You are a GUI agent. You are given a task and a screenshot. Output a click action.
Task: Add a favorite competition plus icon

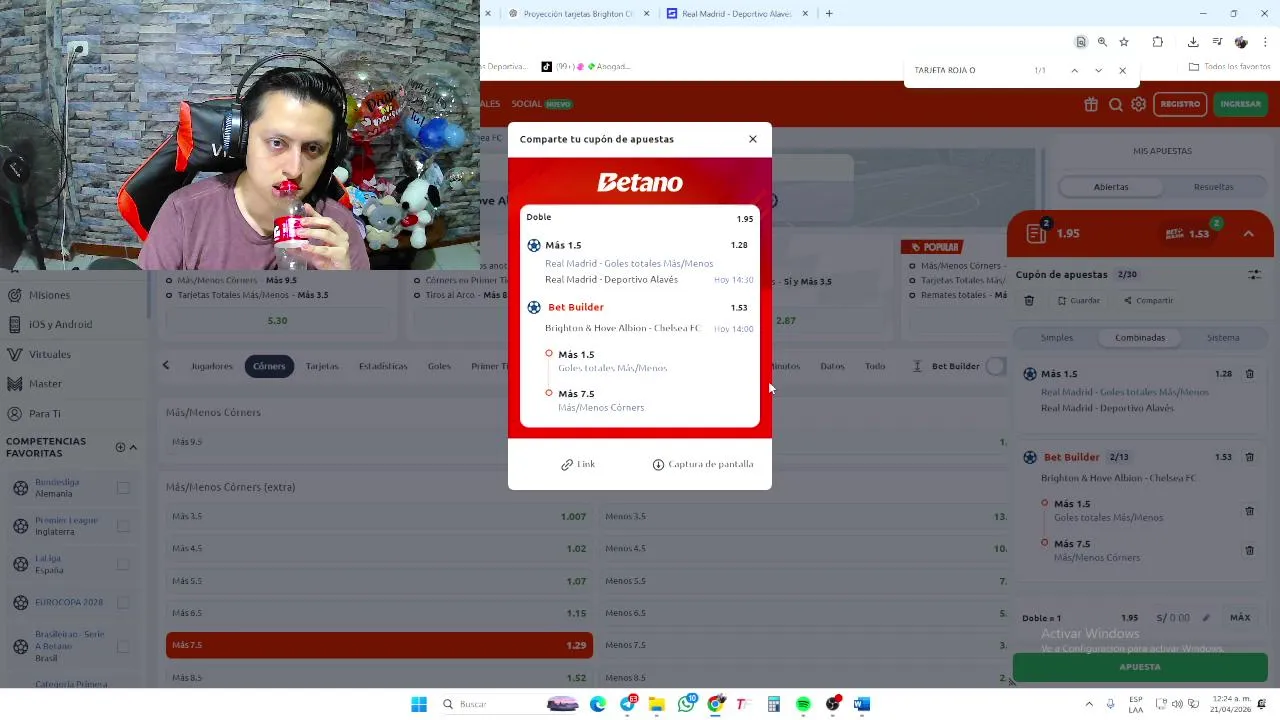coord(120,447)
